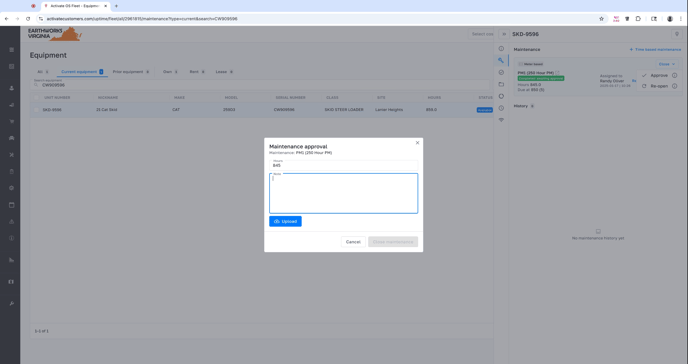The width and height of the screenshot is (688, 364).
Task: Click the crossed tools icon in left sidebar
Action: coord(11,155)
